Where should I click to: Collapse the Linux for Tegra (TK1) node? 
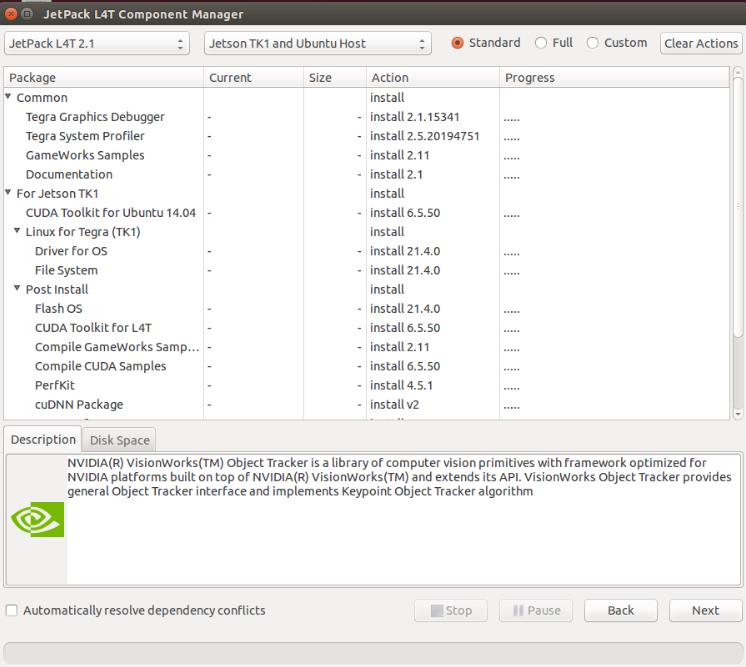[x=17, y=231]
